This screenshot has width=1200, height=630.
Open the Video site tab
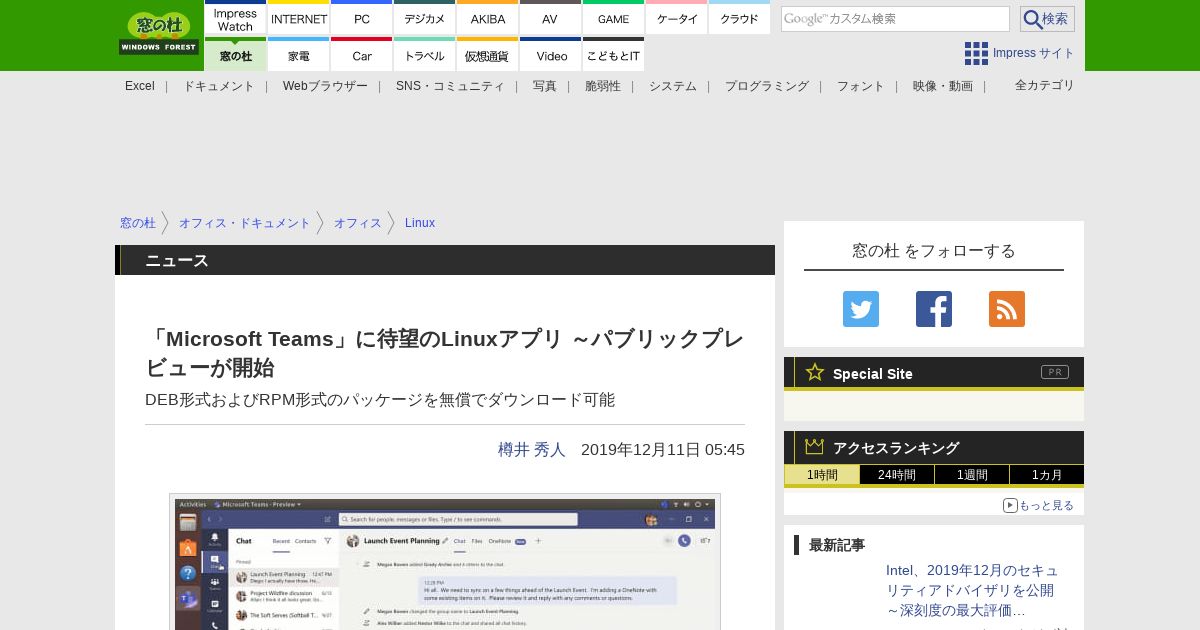pyautogui.click(x=550, y=54)
